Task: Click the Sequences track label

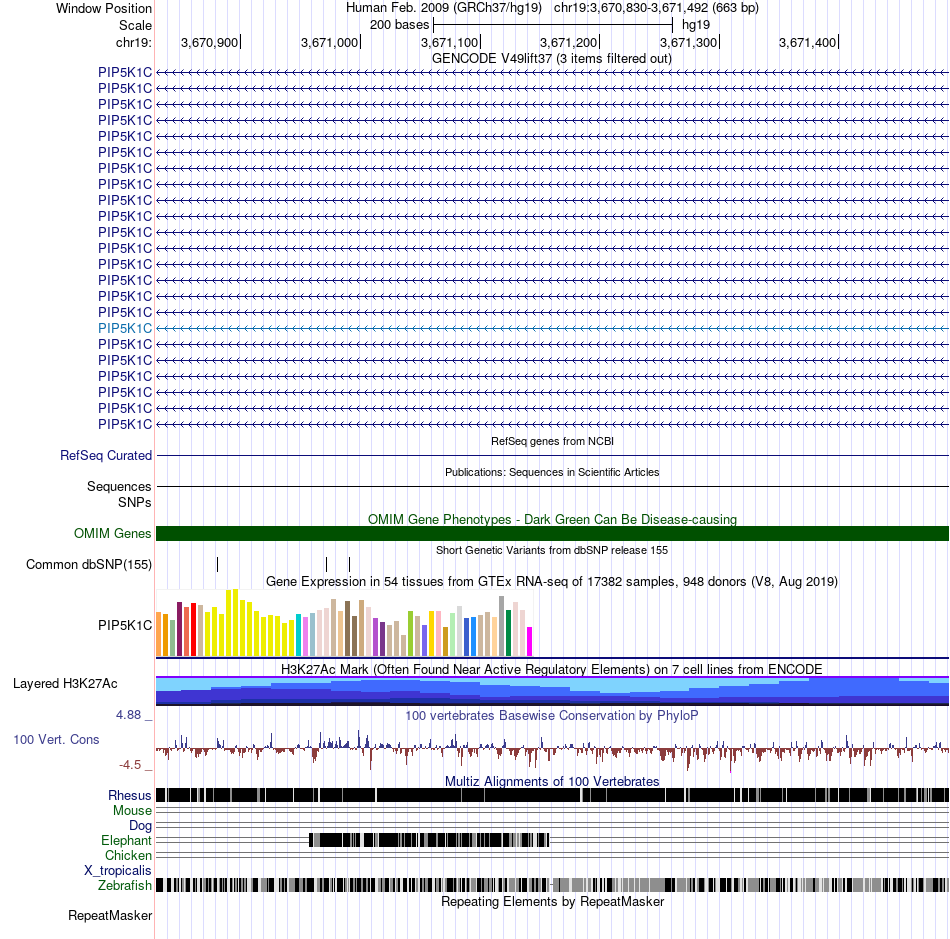Action: (119, 486)
